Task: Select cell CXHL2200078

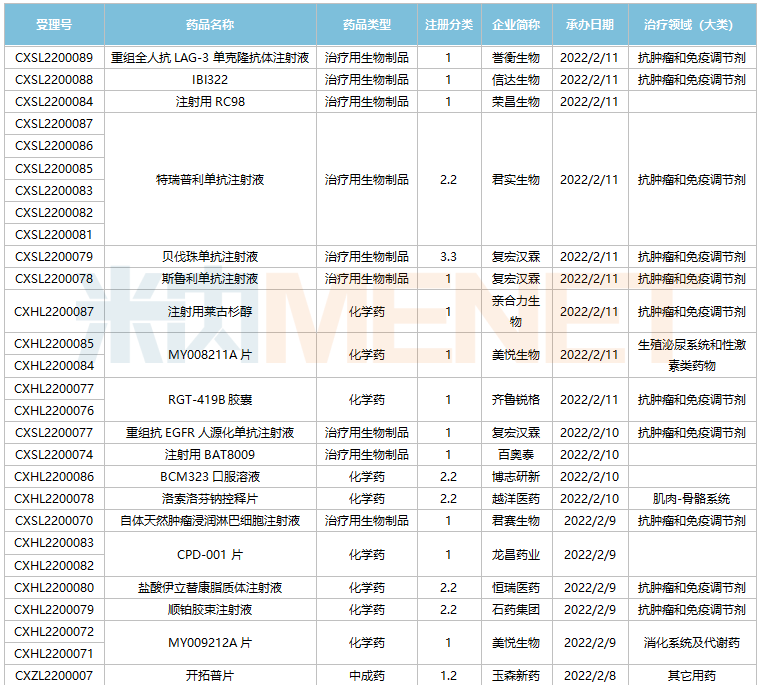Action: coord(54,499)
